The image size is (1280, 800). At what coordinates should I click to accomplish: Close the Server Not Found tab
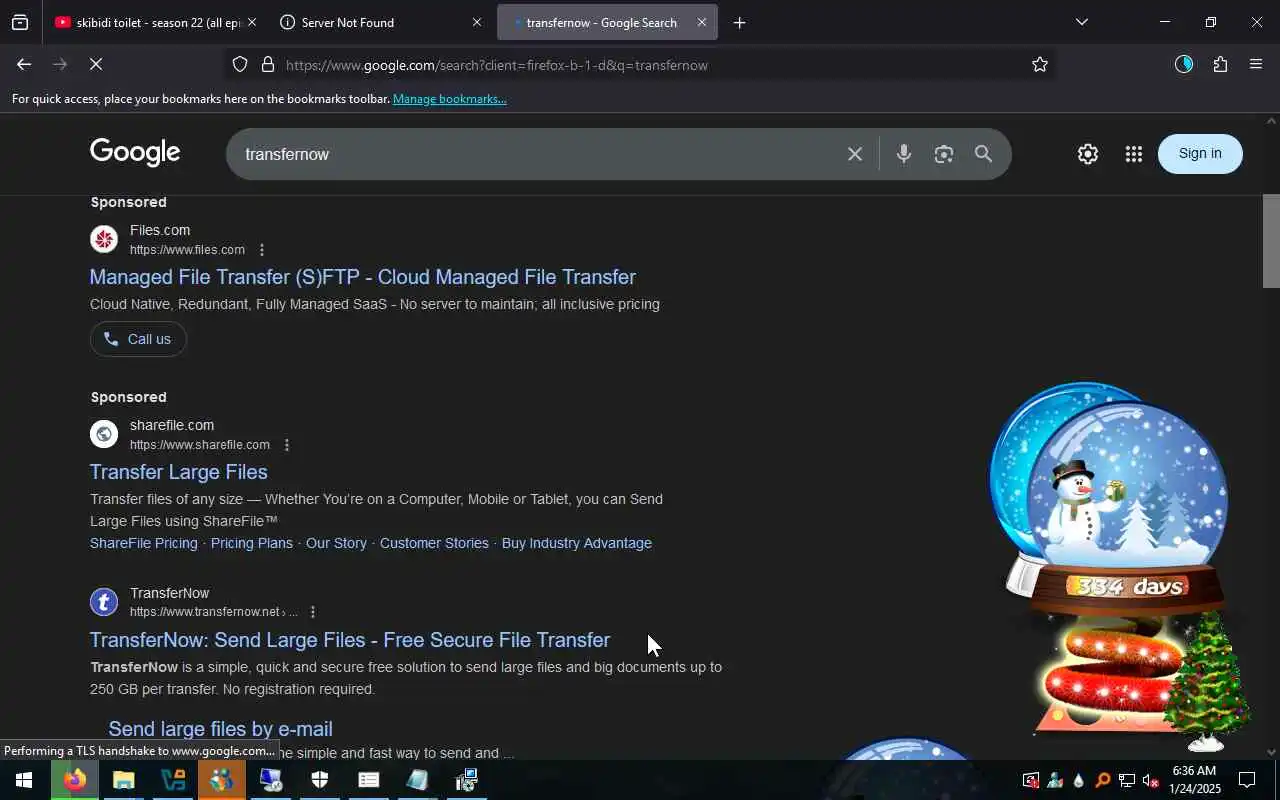pos(476,22)
